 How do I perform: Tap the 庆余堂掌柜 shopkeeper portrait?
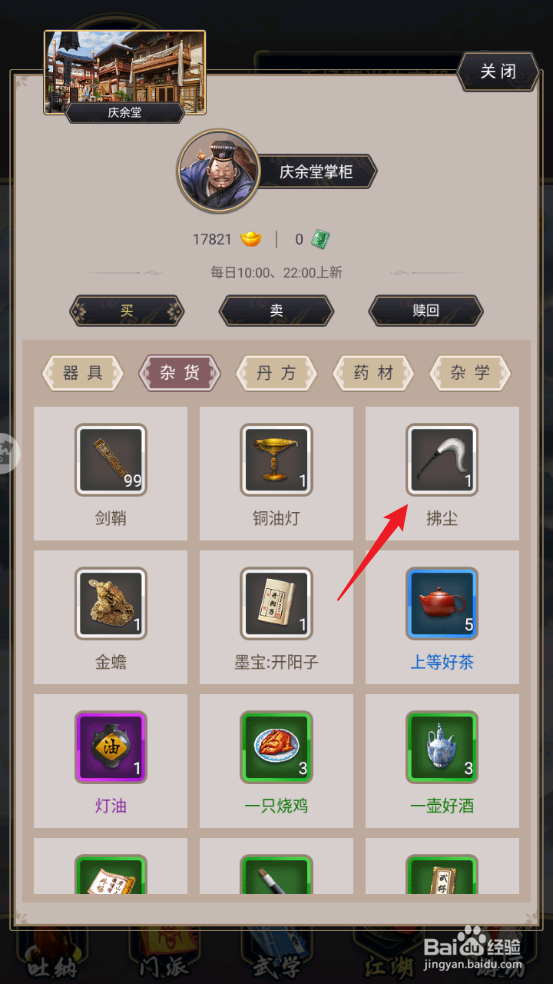(218, 171)
